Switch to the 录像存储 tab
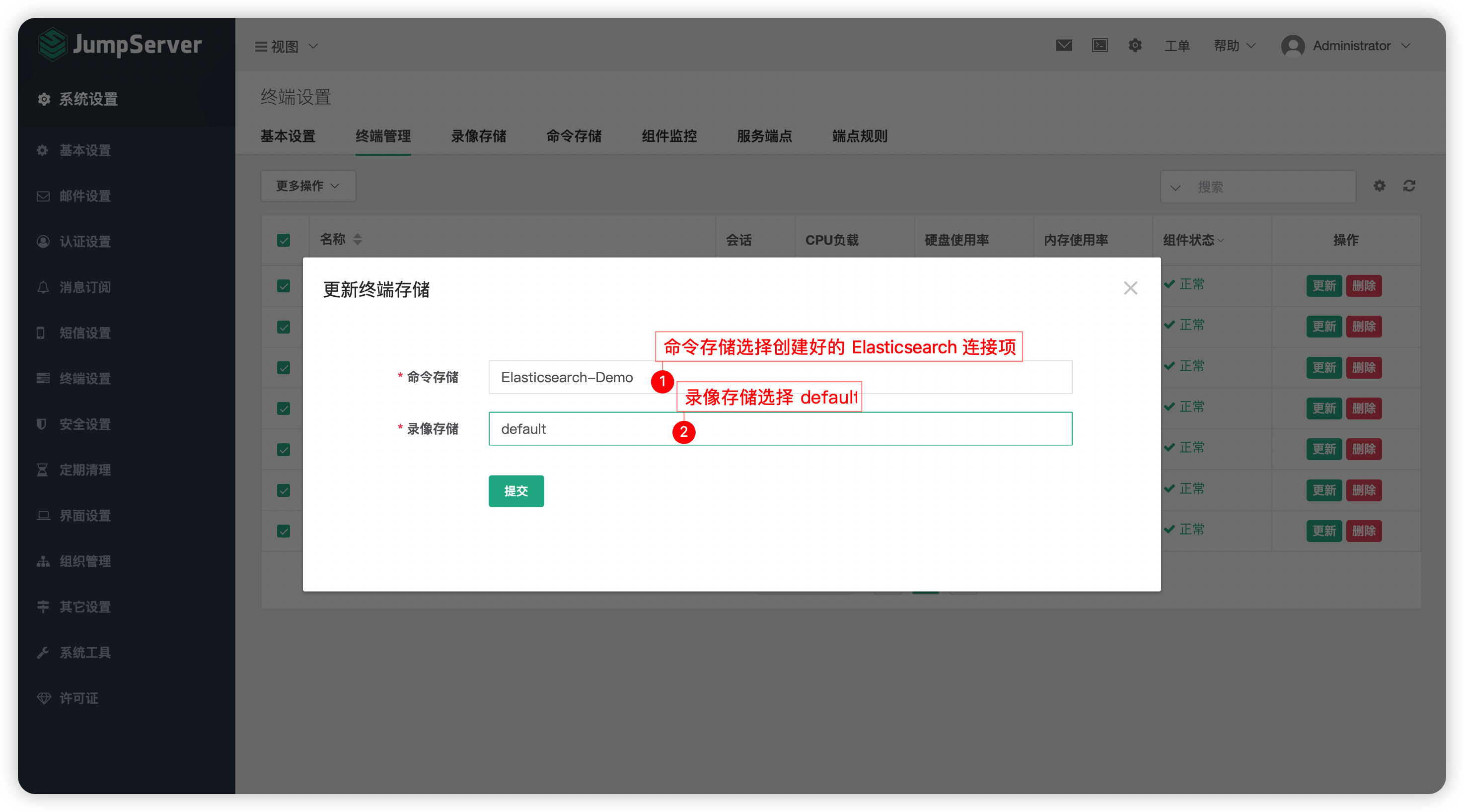Screen dimensions: 1464x812 pos(479,136)
